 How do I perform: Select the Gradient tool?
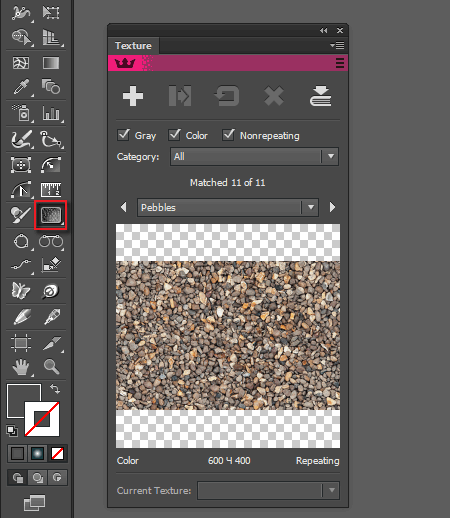click(51, 63)
